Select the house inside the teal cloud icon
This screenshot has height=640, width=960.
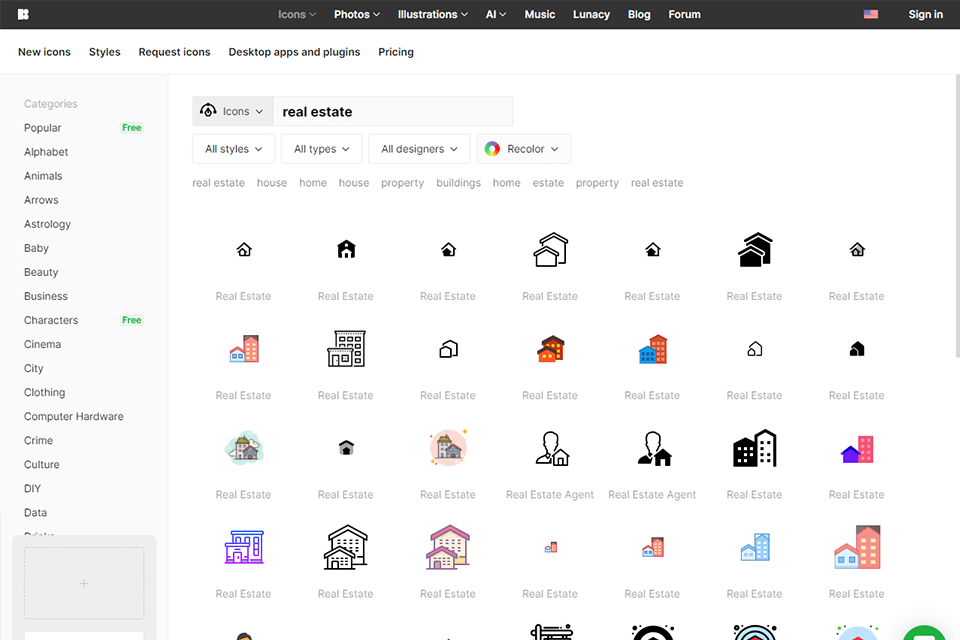[244, 448]
